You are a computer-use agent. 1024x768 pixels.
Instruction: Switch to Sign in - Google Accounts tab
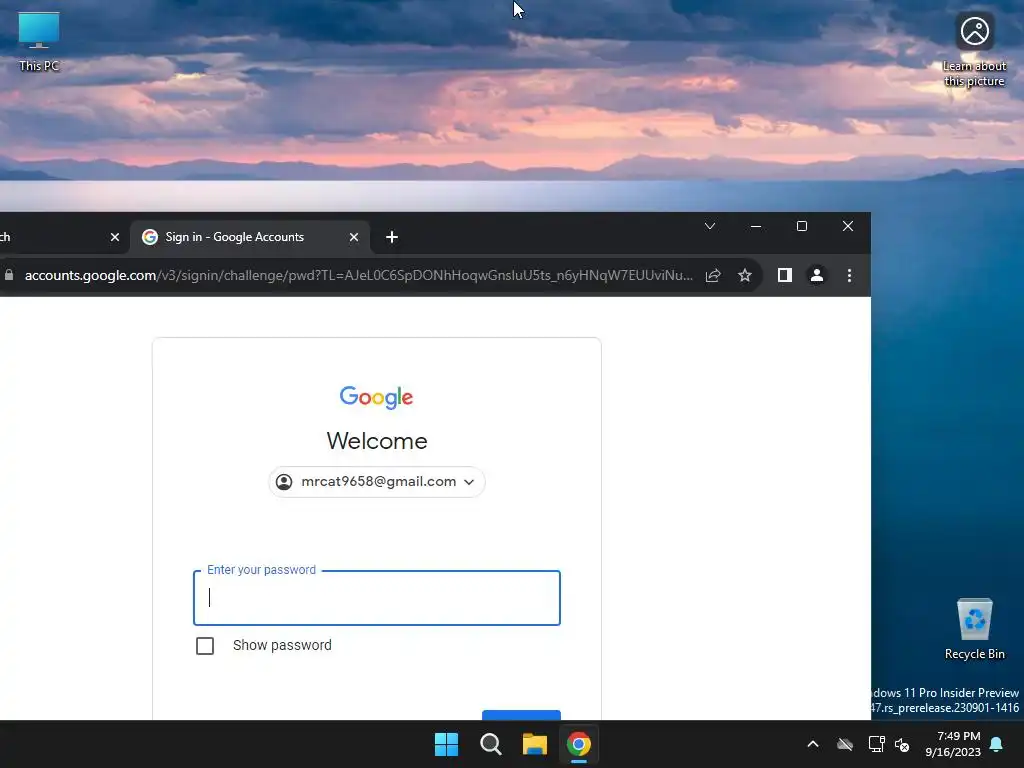(250, 237)
